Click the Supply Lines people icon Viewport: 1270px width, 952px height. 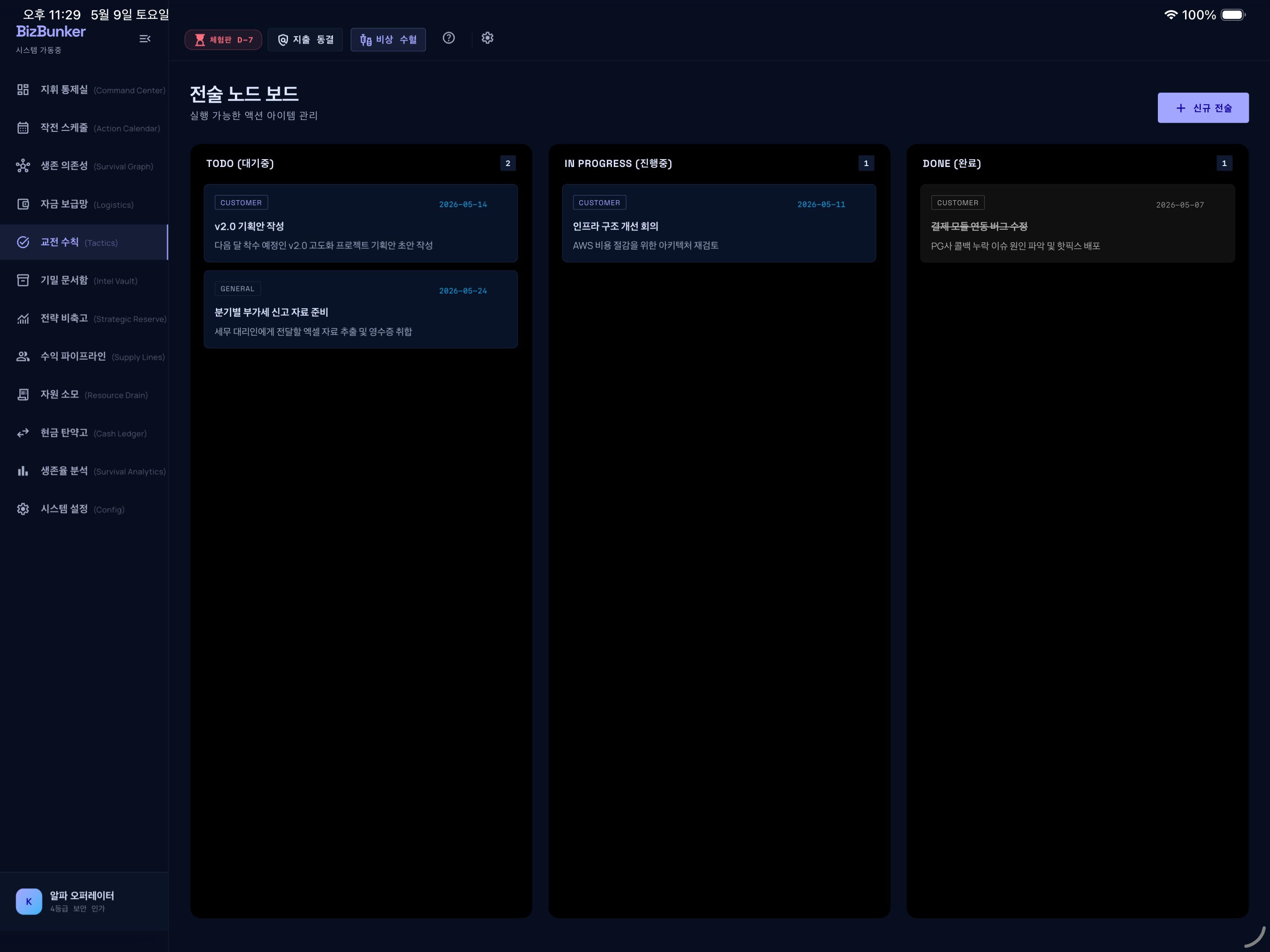[x=23, y=357]
